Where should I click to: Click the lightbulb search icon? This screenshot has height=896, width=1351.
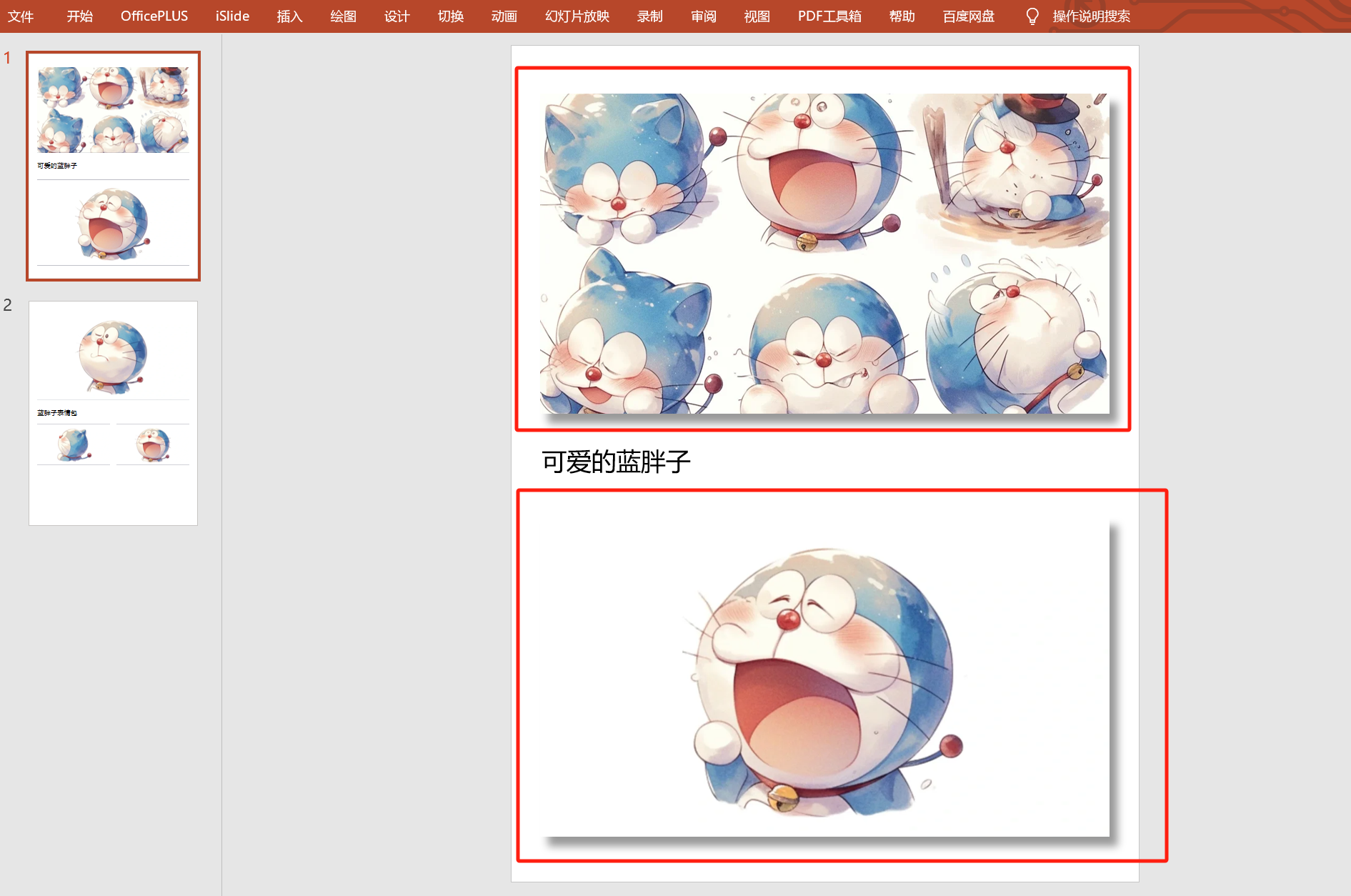[x=1032, y=16]
